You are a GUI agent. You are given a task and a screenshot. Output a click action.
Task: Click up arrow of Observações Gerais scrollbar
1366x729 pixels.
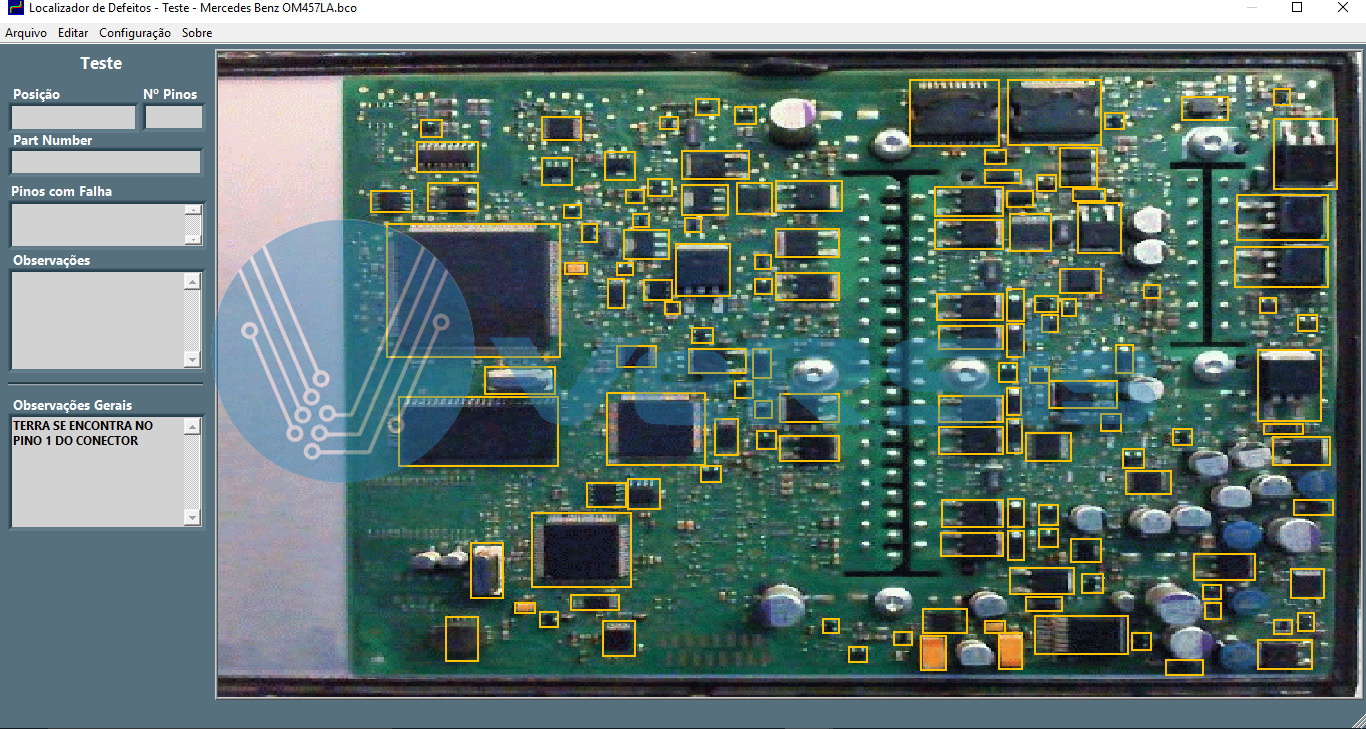pyautogui.click(x=193, y=426)
